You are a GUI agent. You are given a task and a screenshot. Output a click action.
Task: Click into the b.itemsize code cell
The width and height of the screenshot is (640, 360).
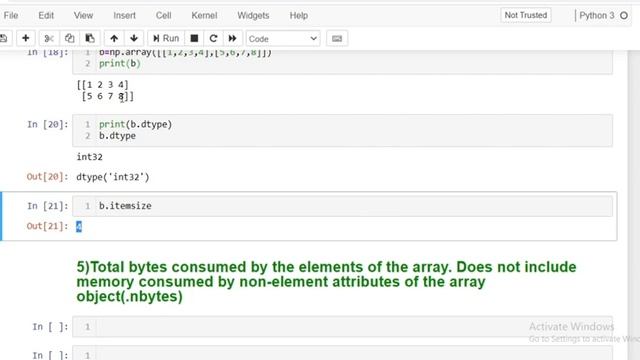point(342,206)
